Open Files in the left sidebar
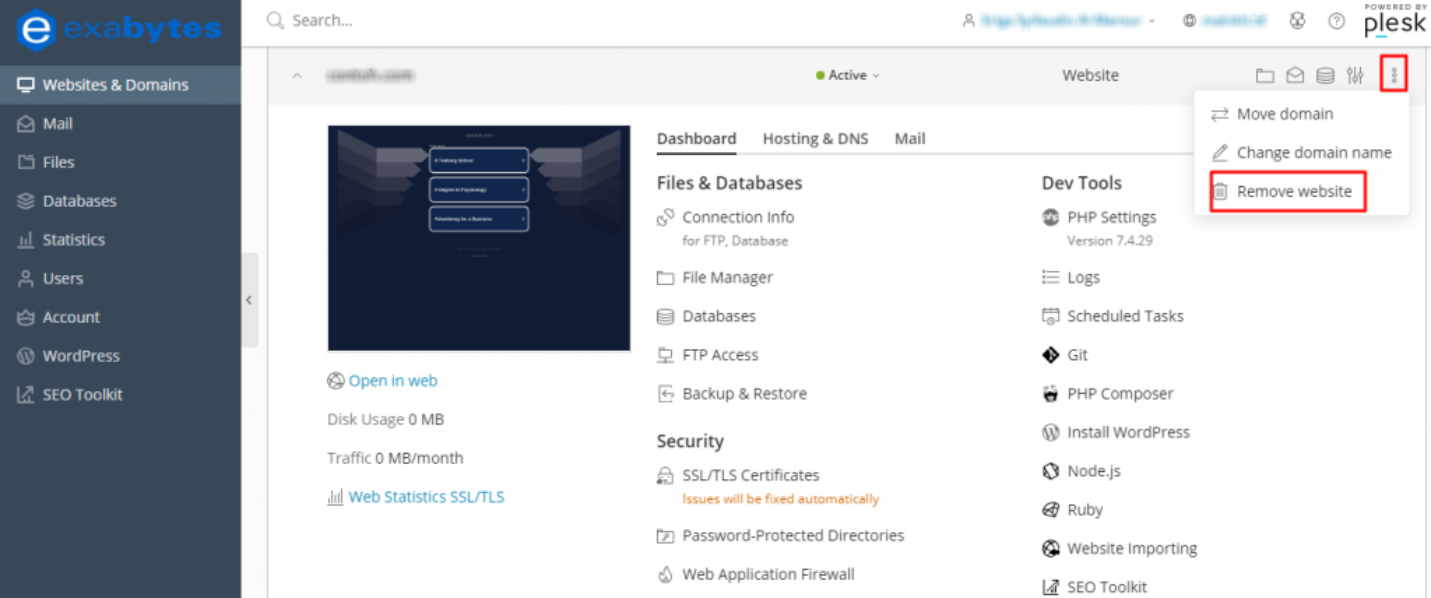This screenshot has width=1431, height=598. tap(120, 162)
